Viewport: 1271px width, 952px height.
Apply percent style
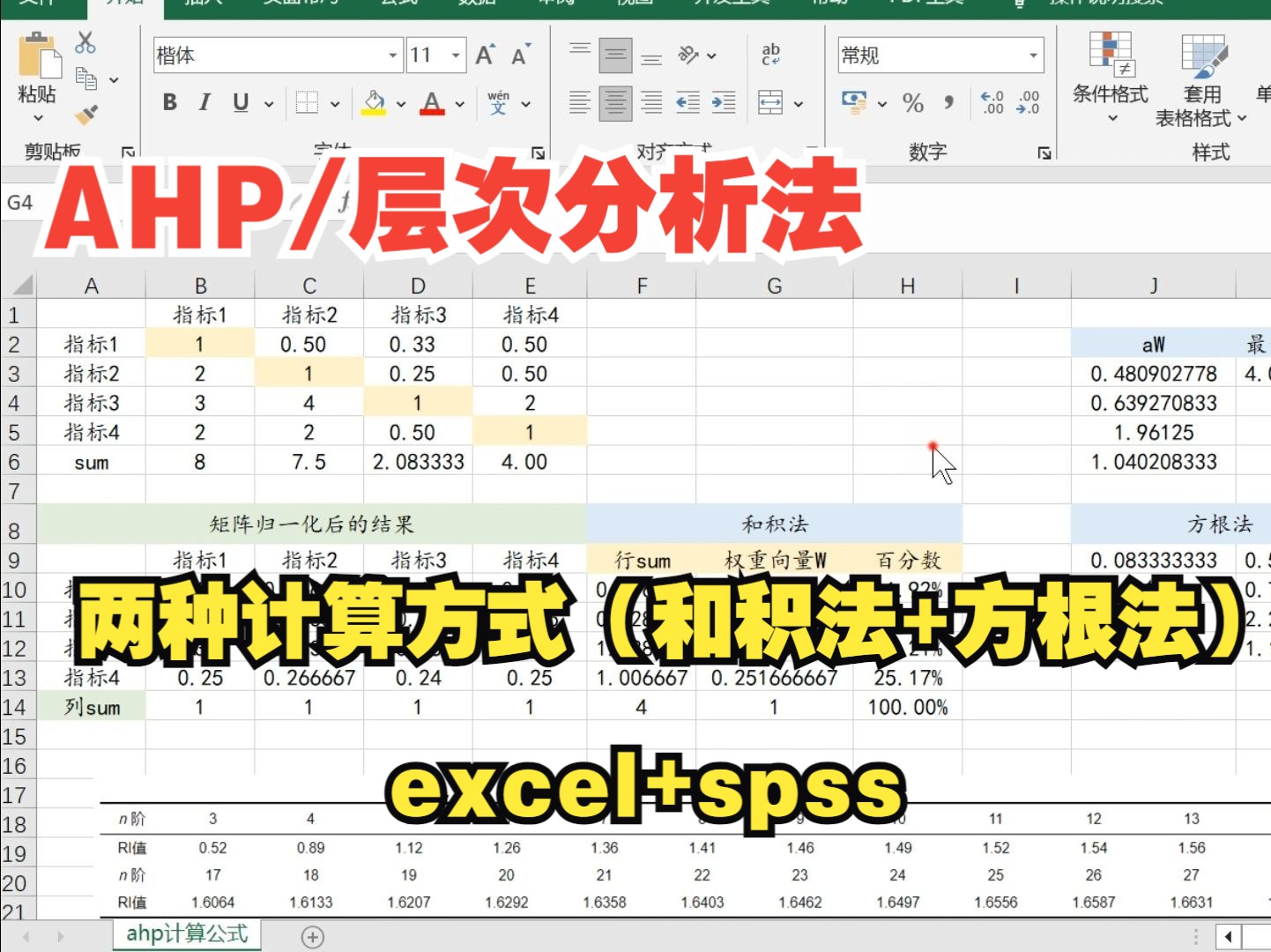pyautogui.click(x=913, y=103)
